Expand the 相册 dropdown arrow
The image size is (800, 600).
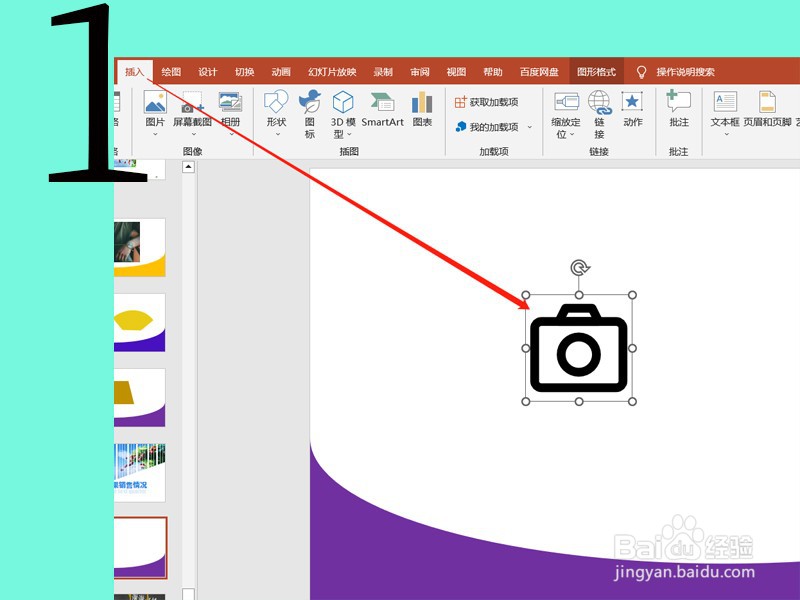pos(231,134)
